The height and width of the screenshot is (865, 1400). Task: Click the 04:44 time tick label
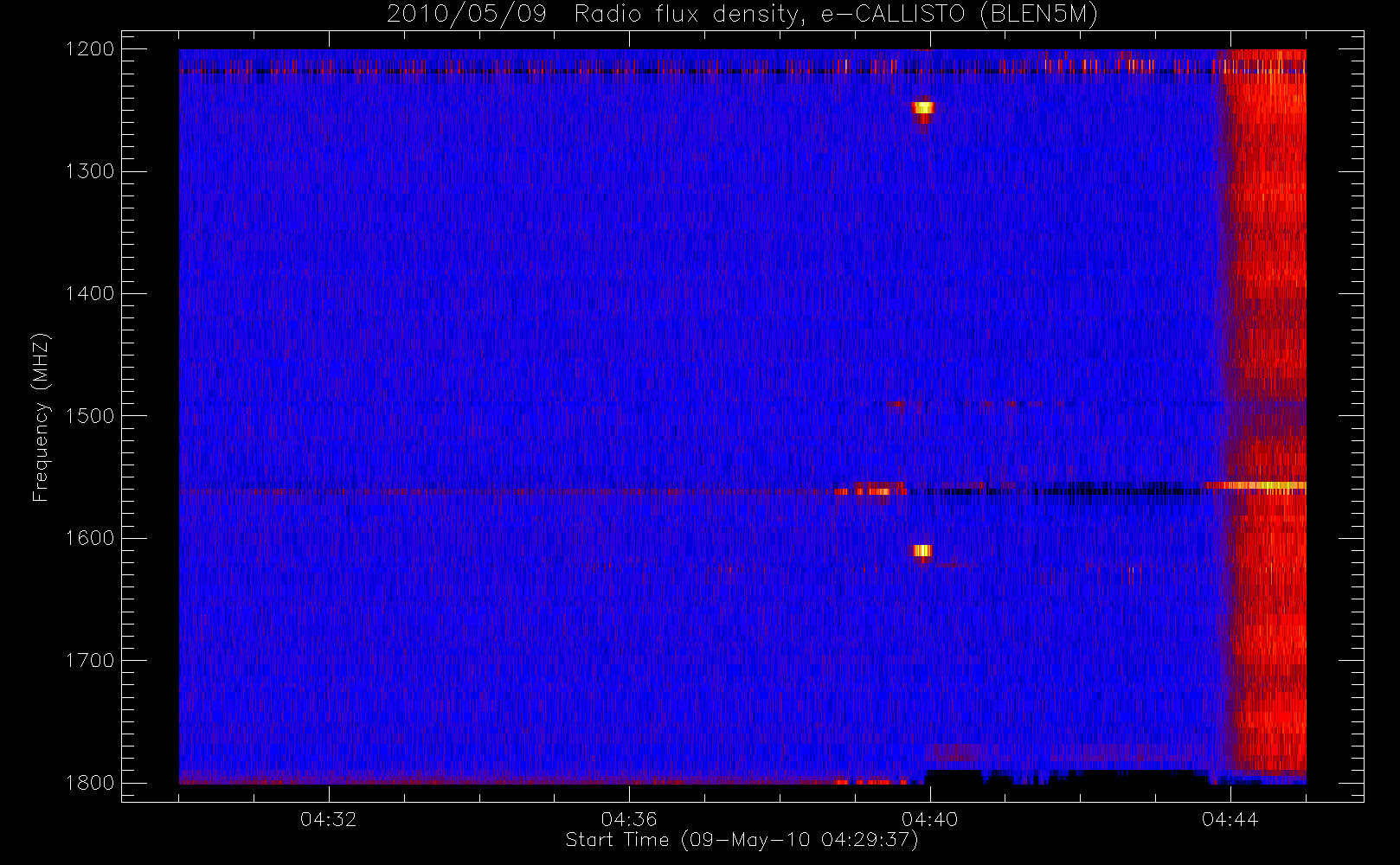pyautogui.click(x=1230, y=819)
